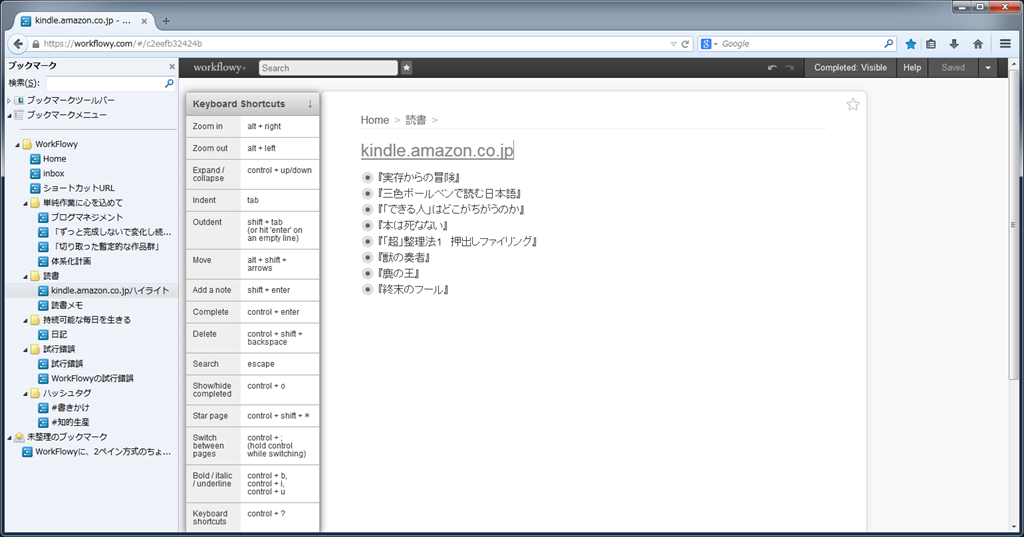Open the URL bar history dropdown arrow
This screenshot has width=1024, height=537.
[673, 44]
